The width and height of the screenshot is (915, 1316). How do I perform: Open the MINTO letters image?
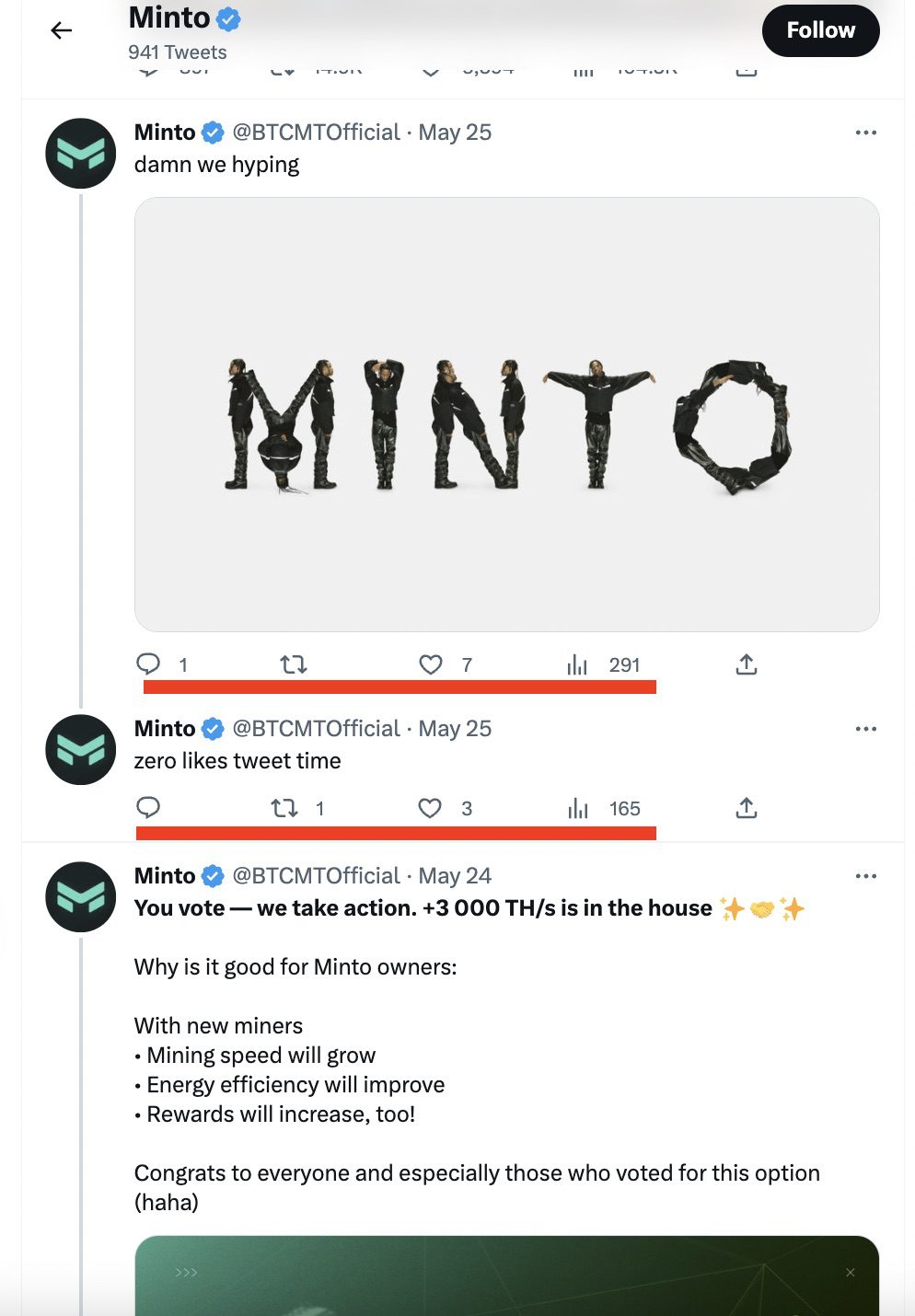click(506, 414)
